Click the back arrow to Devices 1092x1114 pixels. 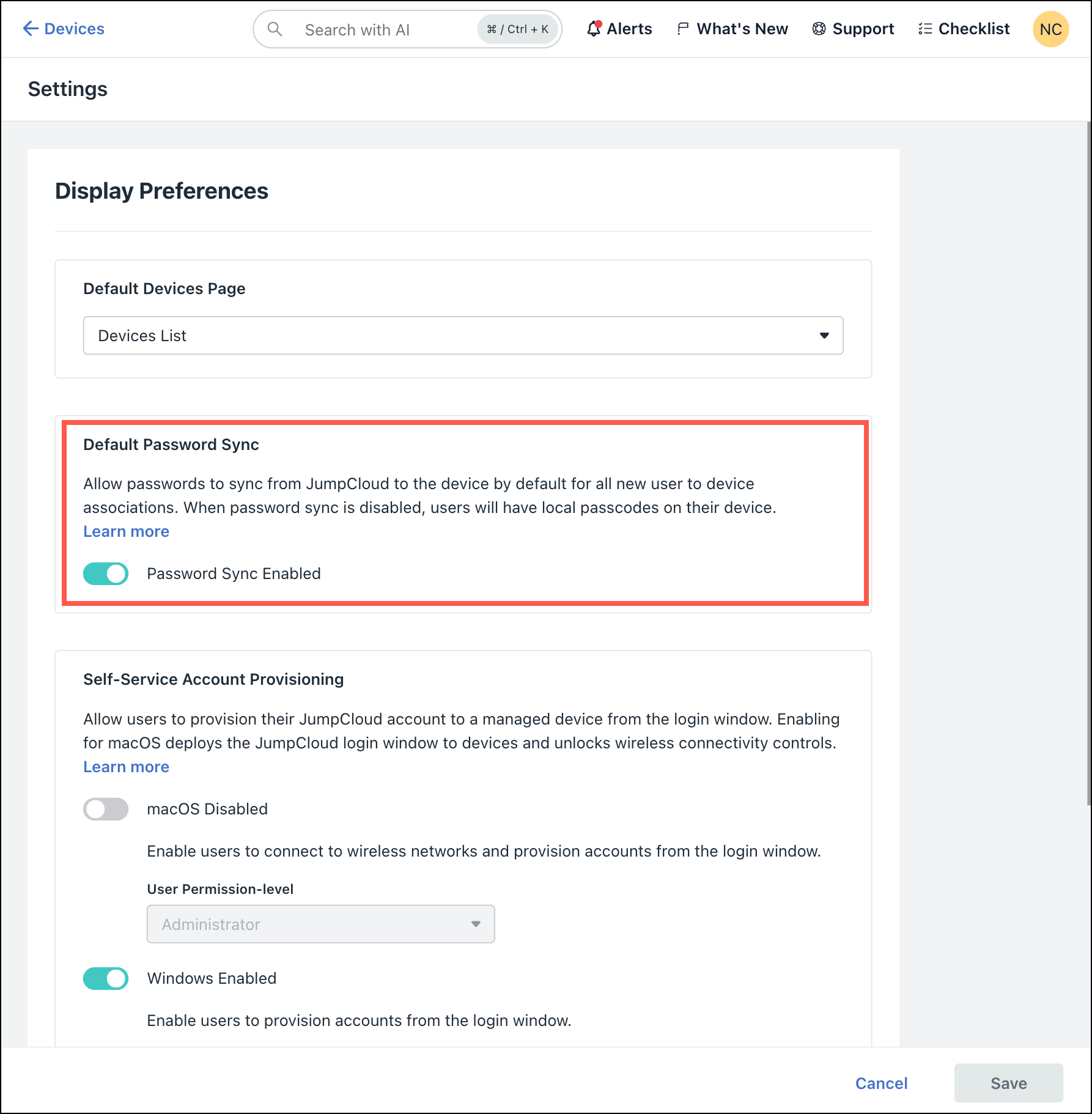point(31,28)
